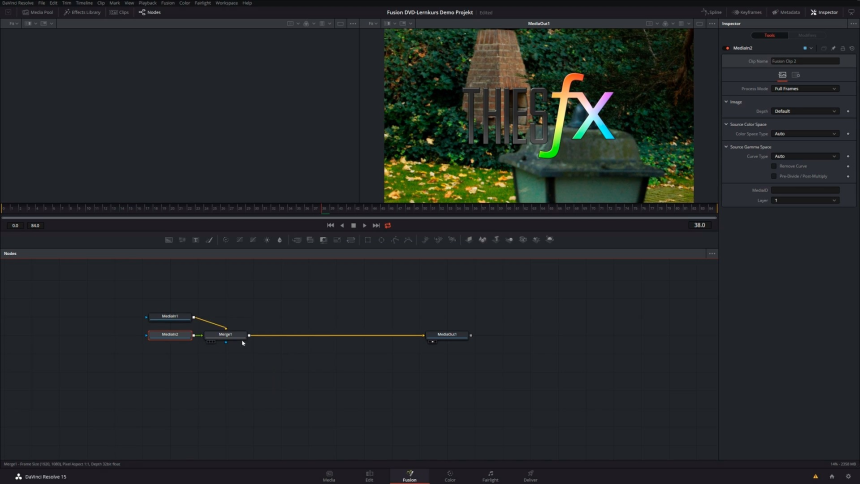Add a Renderer 3D tool

(x=550, y=240)
